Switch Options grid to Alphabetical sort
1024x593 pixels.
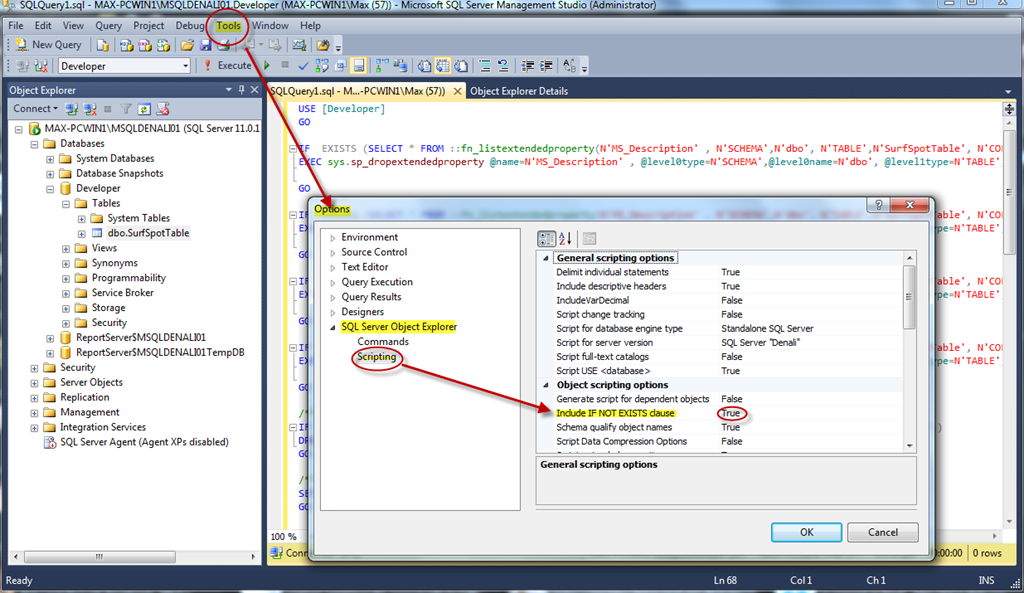(566, 239)
